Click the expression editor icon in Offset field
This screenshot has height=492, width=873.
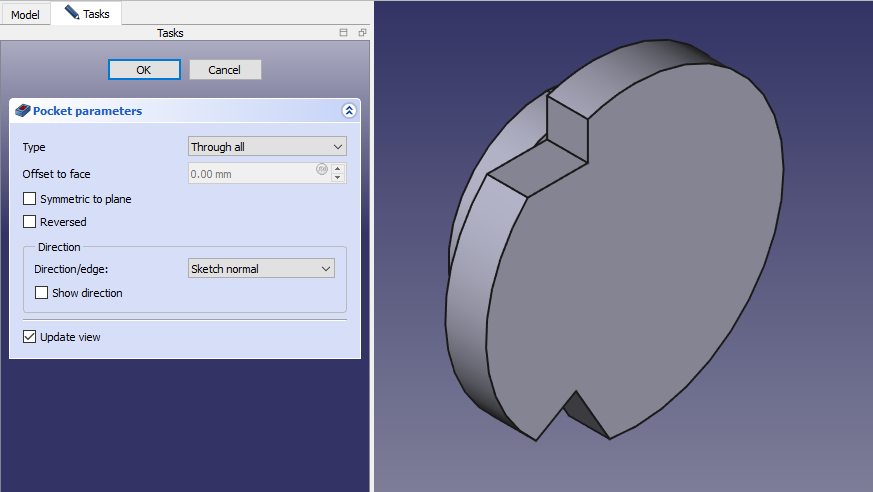click(322, 169)
